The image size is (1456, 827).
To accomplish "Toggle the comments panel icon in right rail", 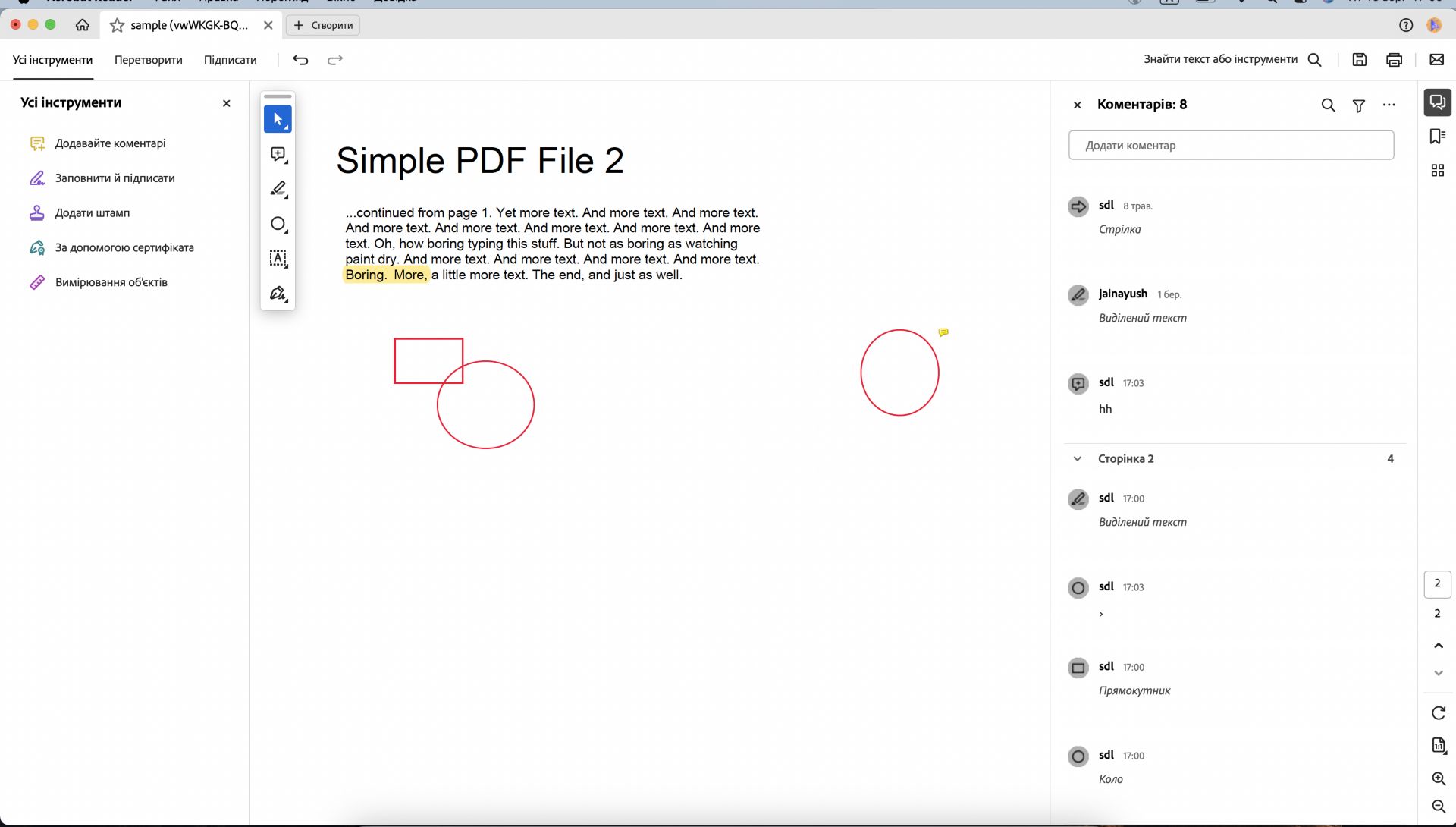I will (x=1437, y=102).
